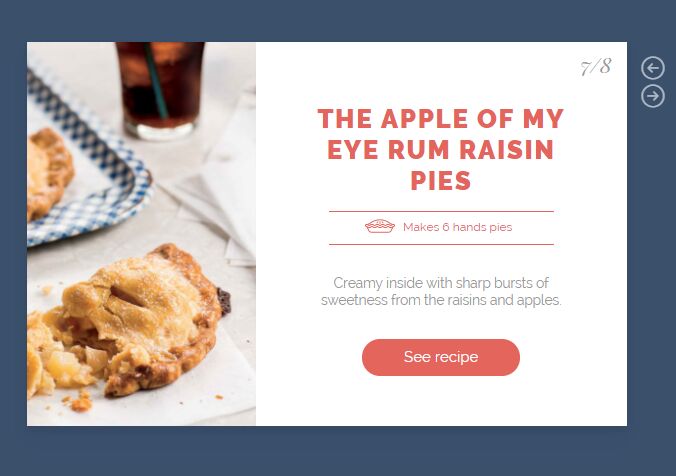The height and width of the screenshot is (476, 676).
Task: Select the recipe title heading text
Action: pyautogui.click(x=441, y=149)
